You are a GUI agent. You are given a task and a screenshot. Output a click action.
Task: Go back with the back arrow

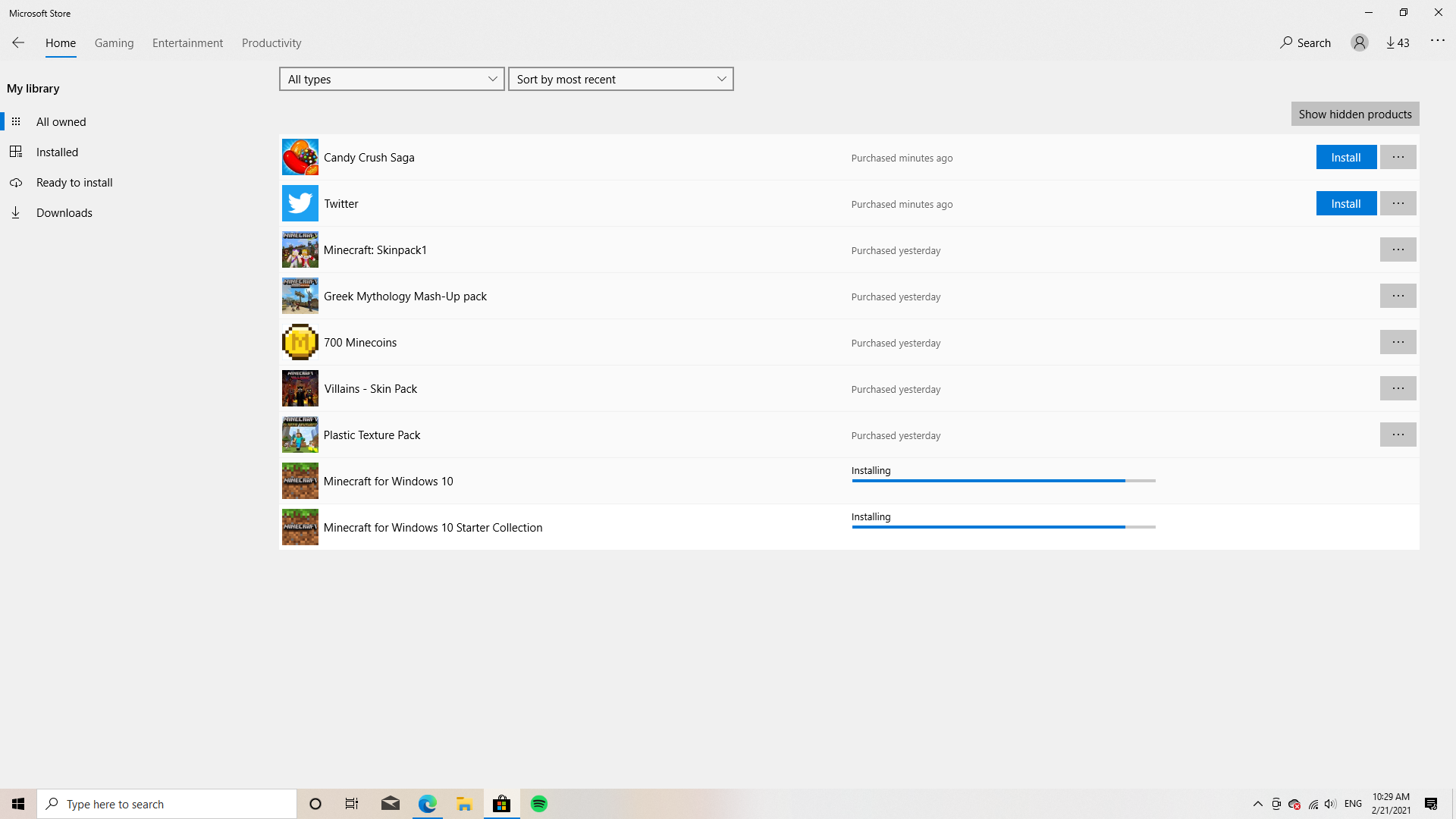18,43
